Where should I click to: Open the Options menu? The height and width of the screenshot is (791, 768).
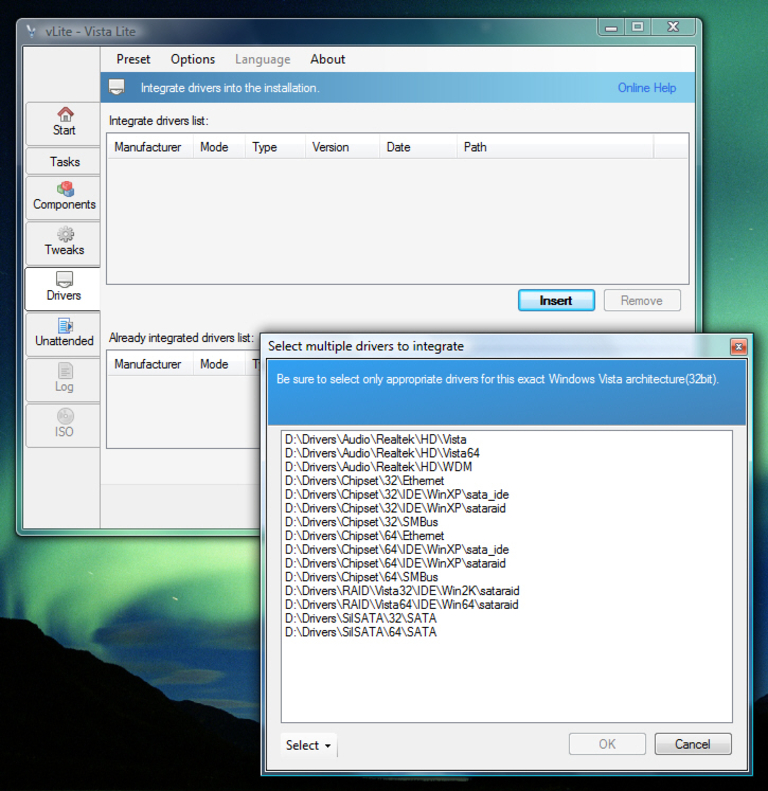click(x=193, y=59)
